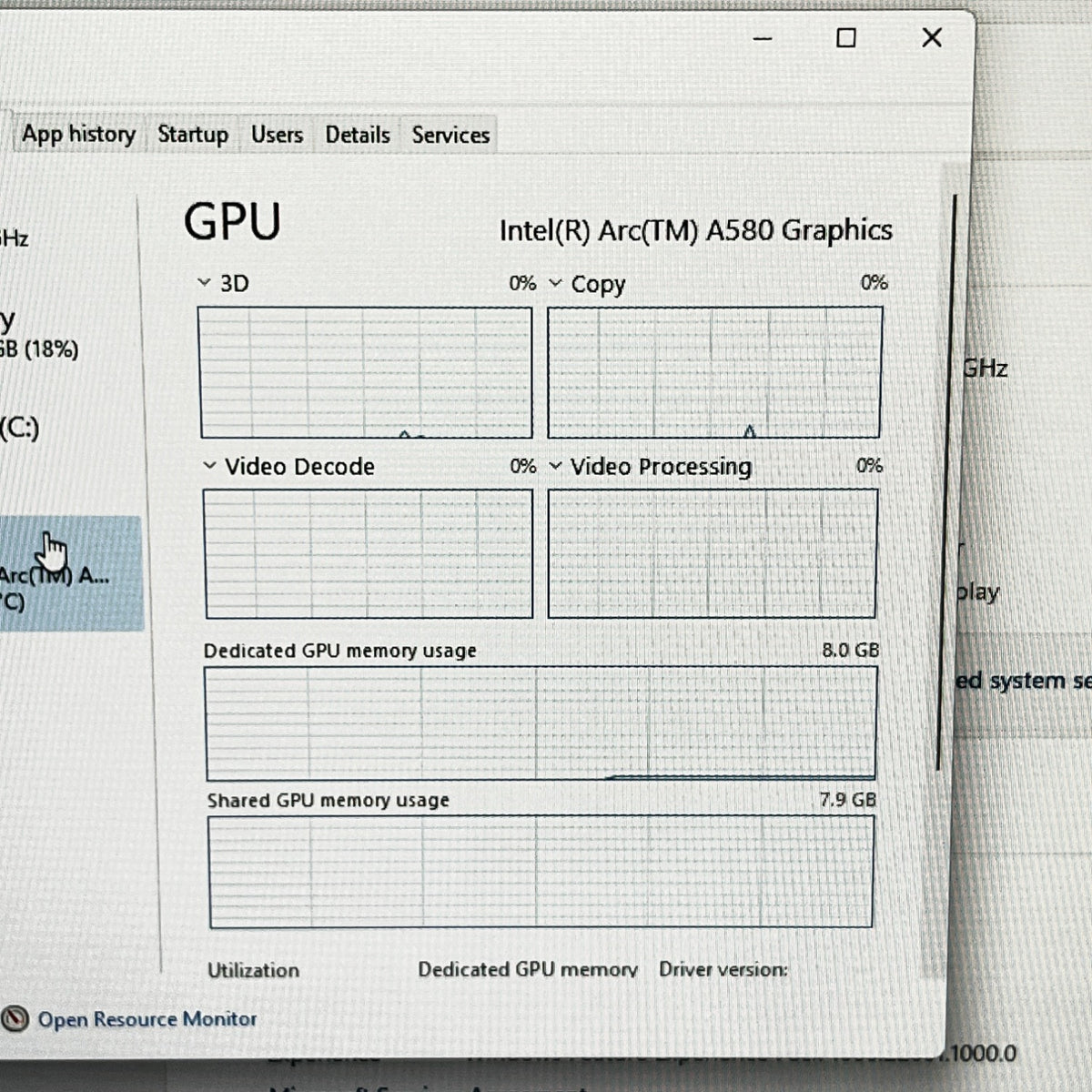Switch to the Startup tab
The height and width of the screenshot is (1092, 1092).
(x=193, y=135)
